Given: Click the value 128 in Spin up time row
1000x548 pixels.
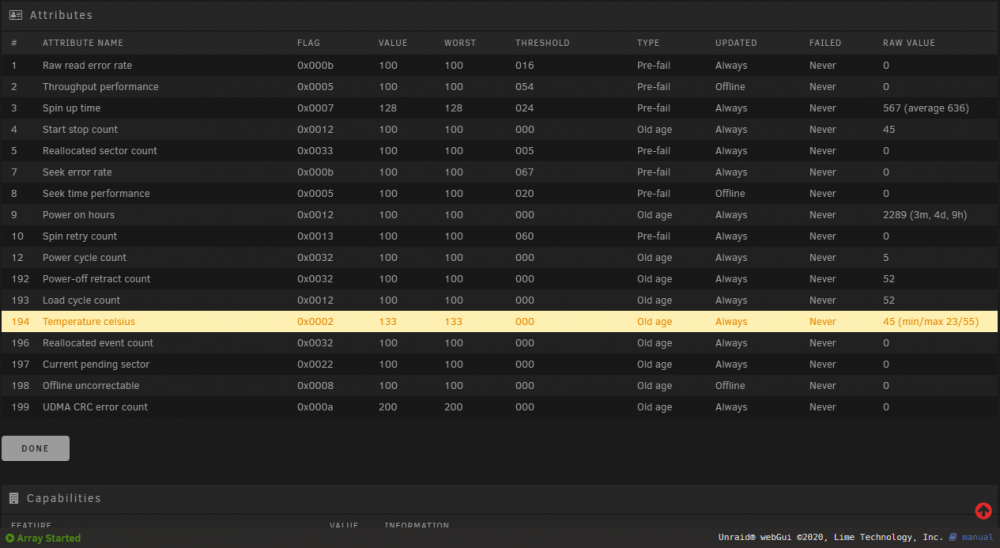Looking at the screenshot, I should [x=388, y=108].
